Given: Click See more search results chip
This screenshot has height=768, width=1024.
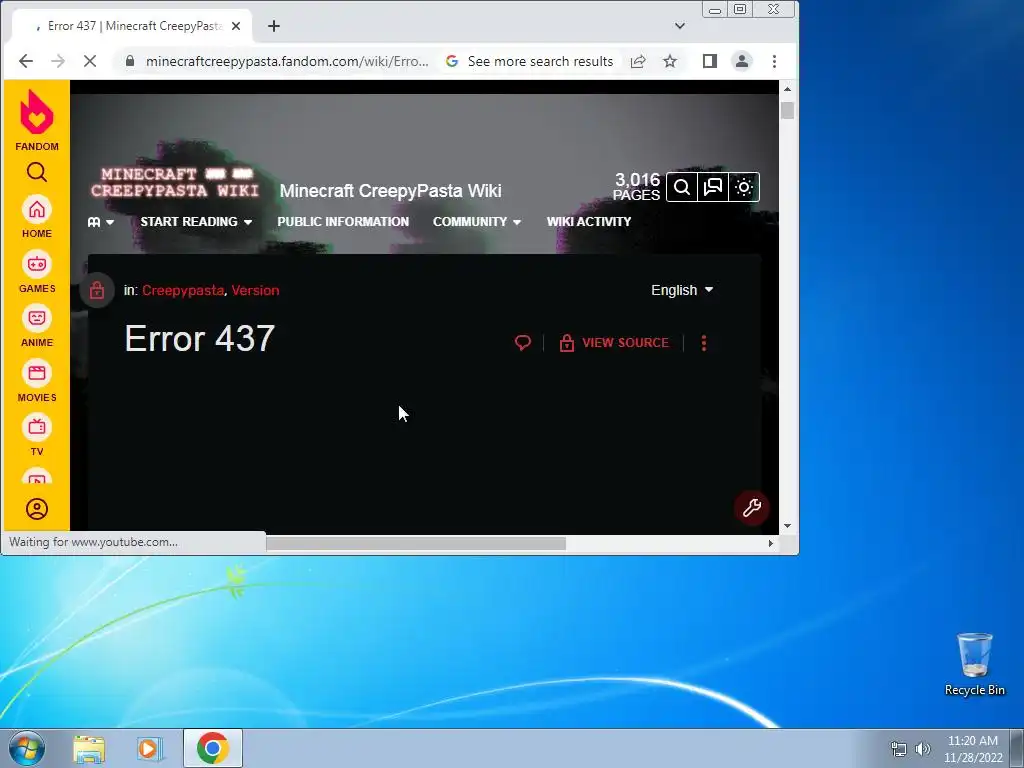Looking at the screenshot, I should [530, 61].
